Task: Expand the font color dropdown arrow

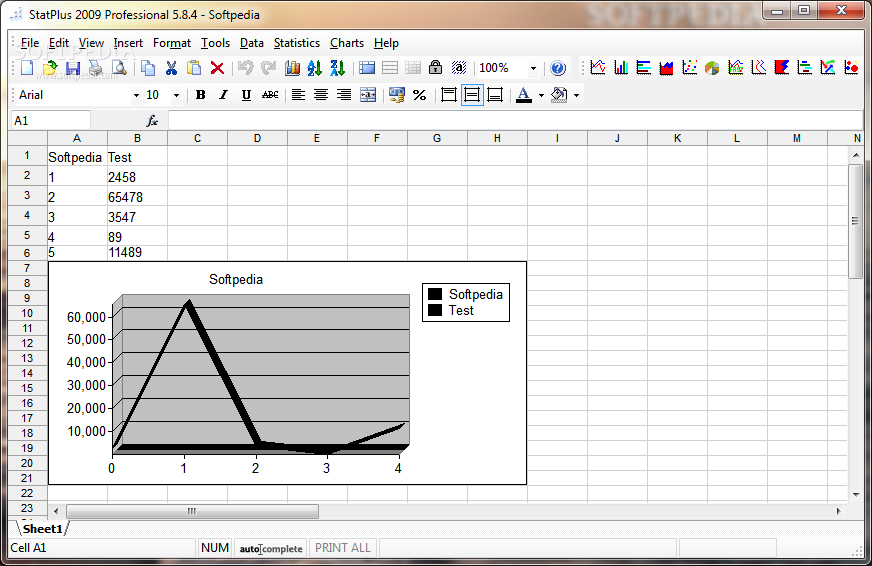Action: tap(541, 96)
